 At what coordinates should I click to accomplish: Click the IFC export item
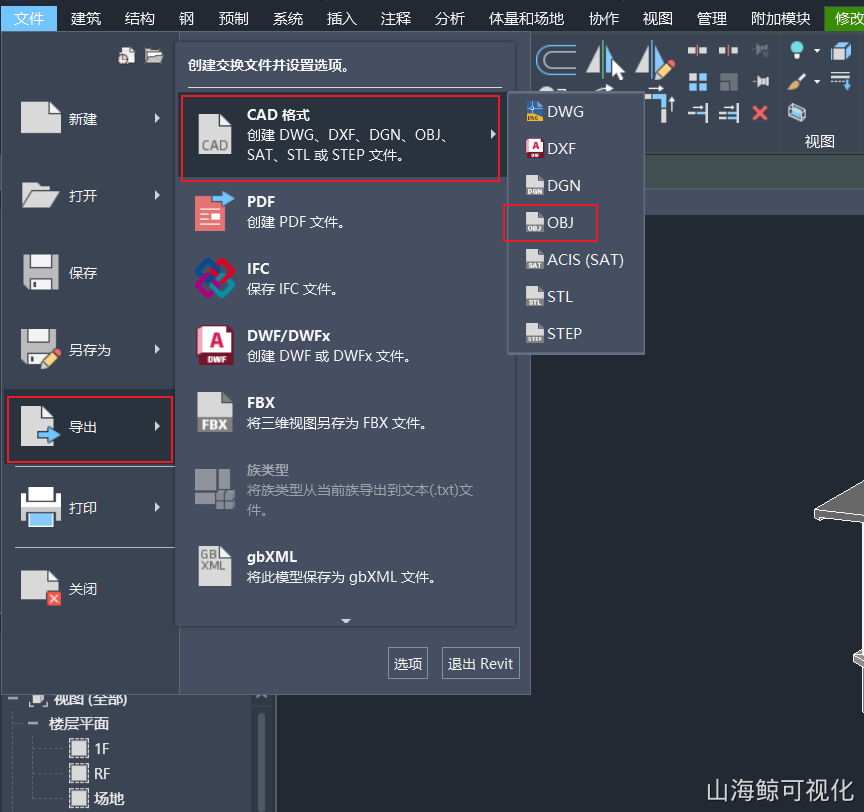(345, 279)
